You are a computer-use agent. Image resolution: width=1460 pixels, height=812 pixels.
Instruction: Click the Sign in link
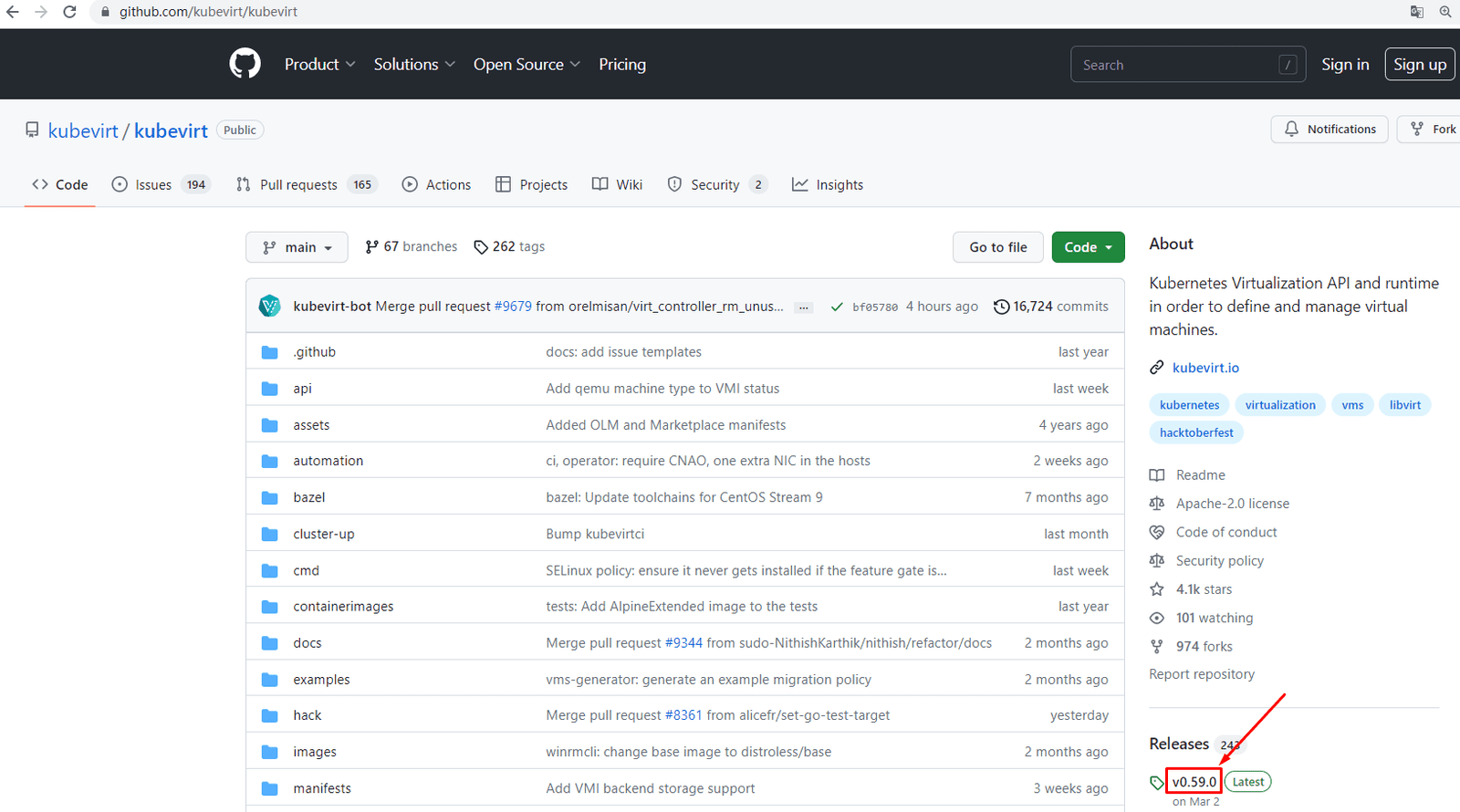point(1345,65)
